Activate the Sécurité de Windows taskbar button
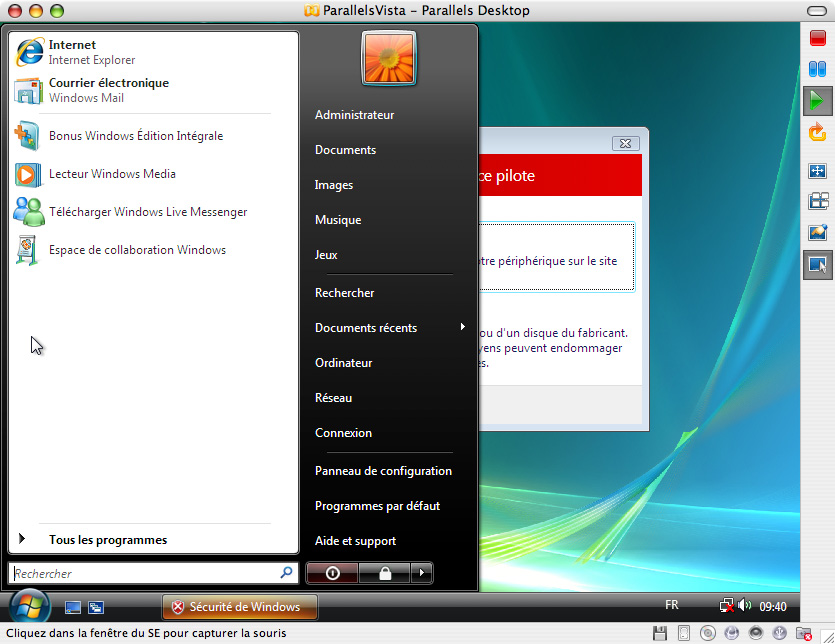The height and width of the screenshot is (644, 835). pyautogui.click(x=240, y=607)
